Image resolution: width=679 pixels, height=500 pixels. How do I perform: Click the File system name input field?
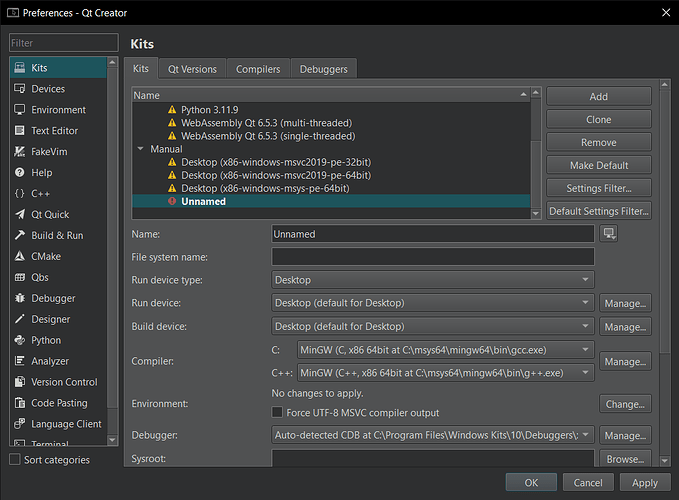pyautogui.click(x=432, y=257)
